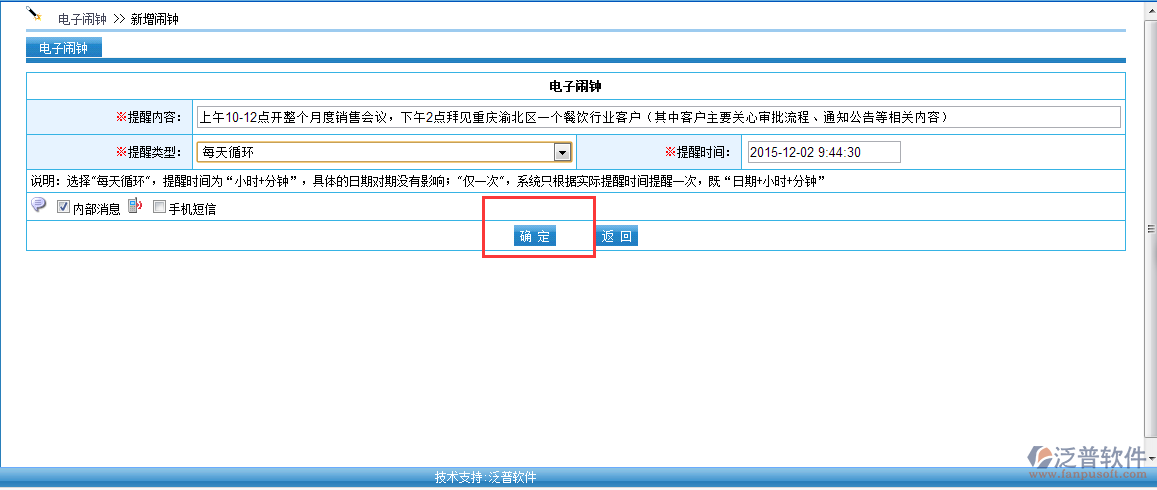Click the dropdown arrow of 提醒类型
The width and height of the screenshot is (1157, 490).
pos(562,152)
